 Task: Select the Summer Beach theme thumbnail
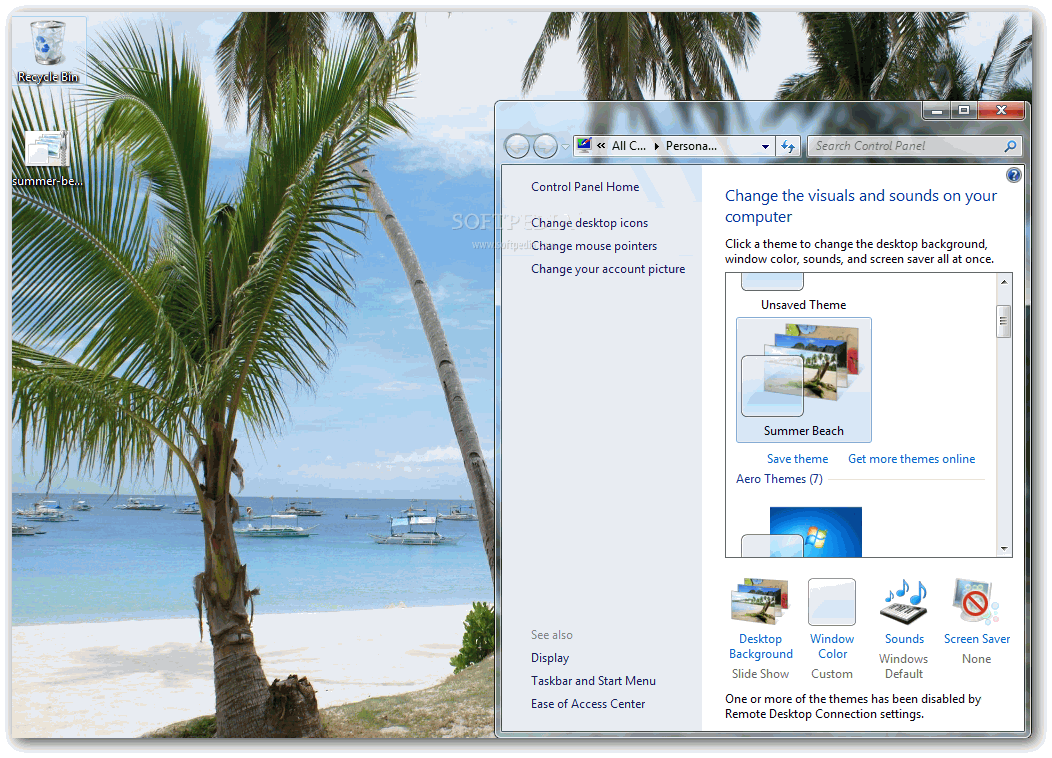click(x=804, y=380)
